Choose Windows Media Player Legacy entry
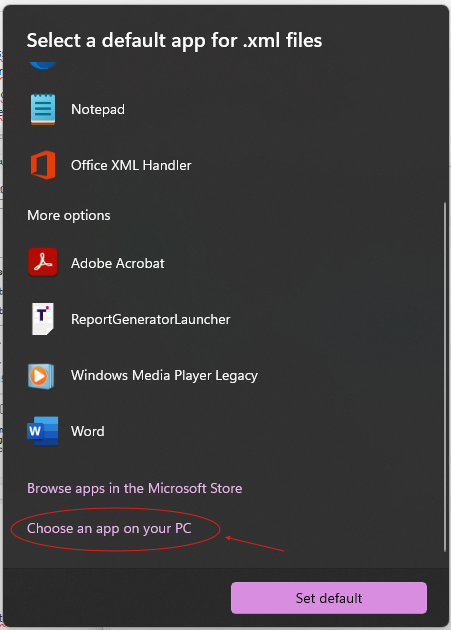The image size is (451, 630). click(225, 375)
